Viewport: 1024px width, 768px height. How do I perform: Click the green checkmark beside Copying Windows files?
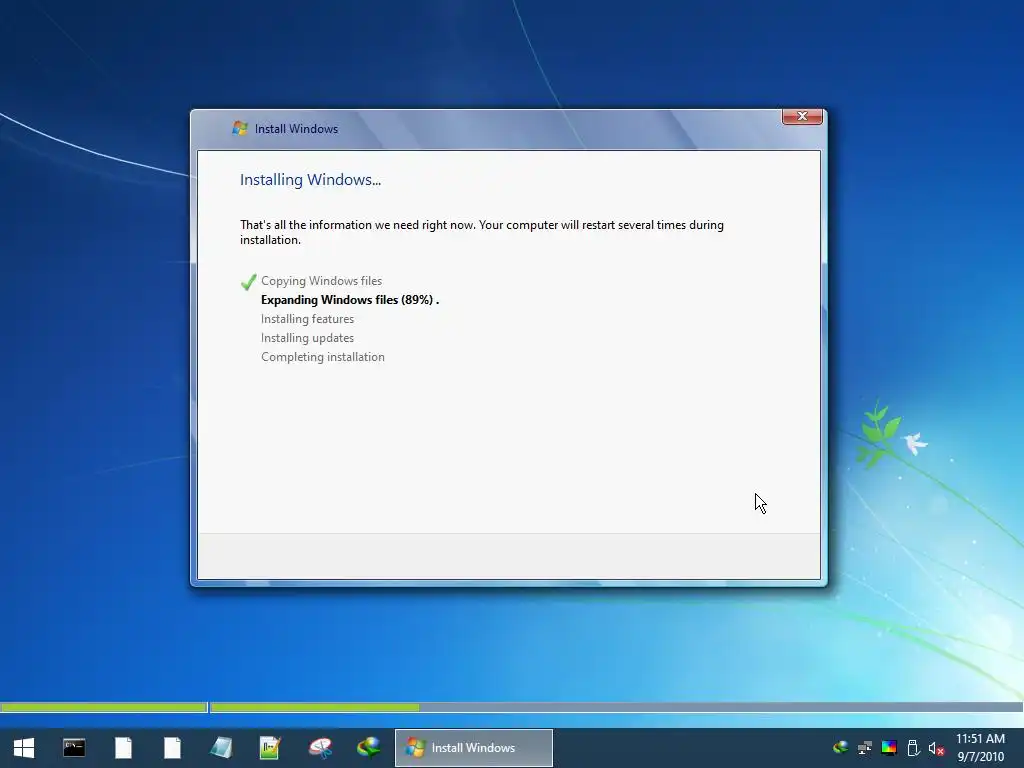[248, 281]
